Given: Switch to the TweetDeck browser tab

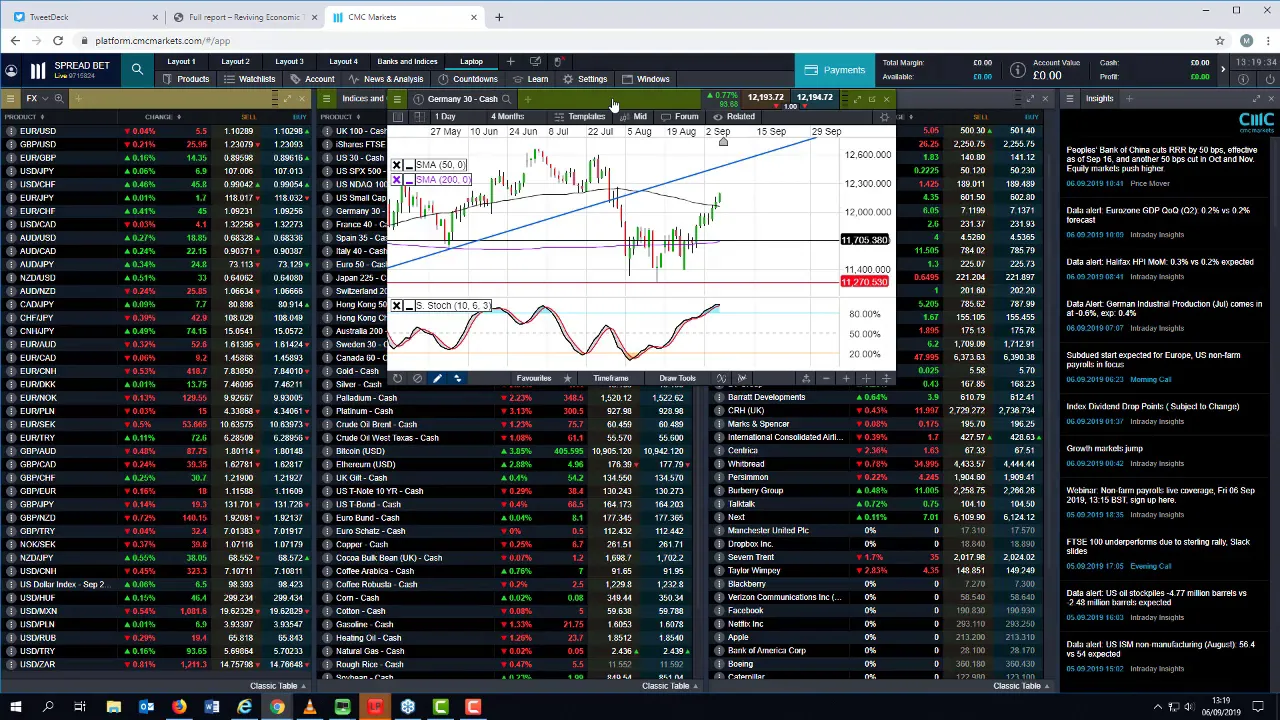Looking at the screenshot, I should point(85,17).
